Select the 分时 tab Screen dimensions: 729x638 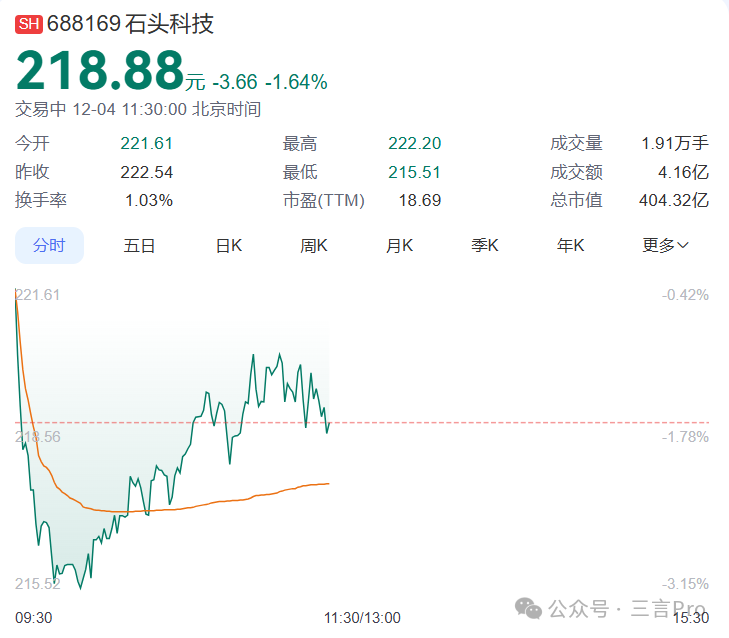pyautogui.click(x=49, y=246)
